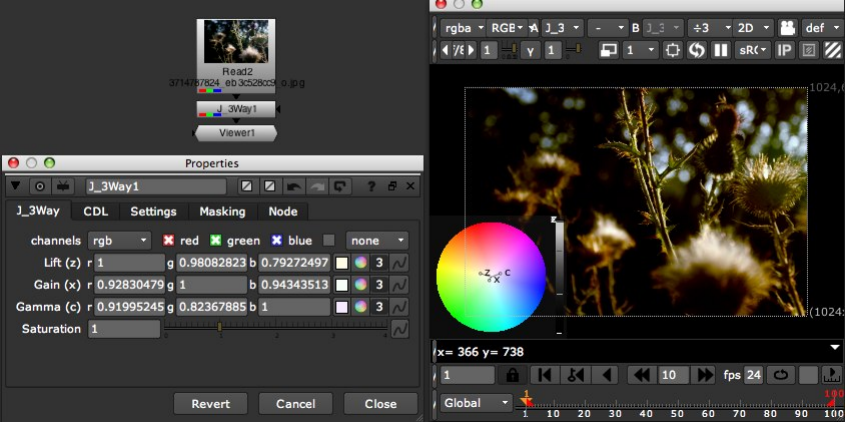Switch to the Settings tab
The image size is (845, 422).
(x=154, y=212)
